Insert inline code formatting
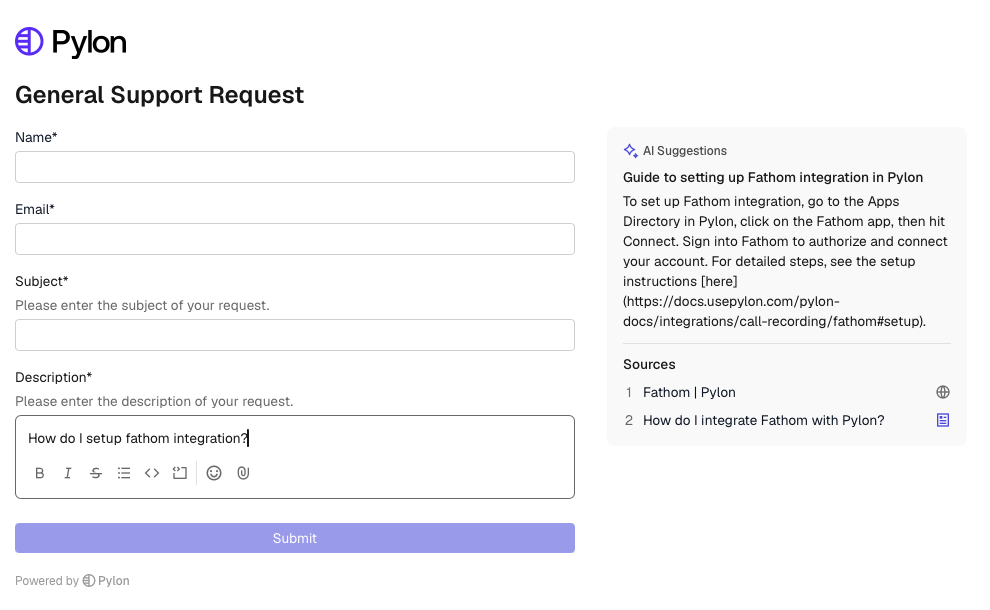The width and height of the screenshot is (990, 610). coord(152,473)
